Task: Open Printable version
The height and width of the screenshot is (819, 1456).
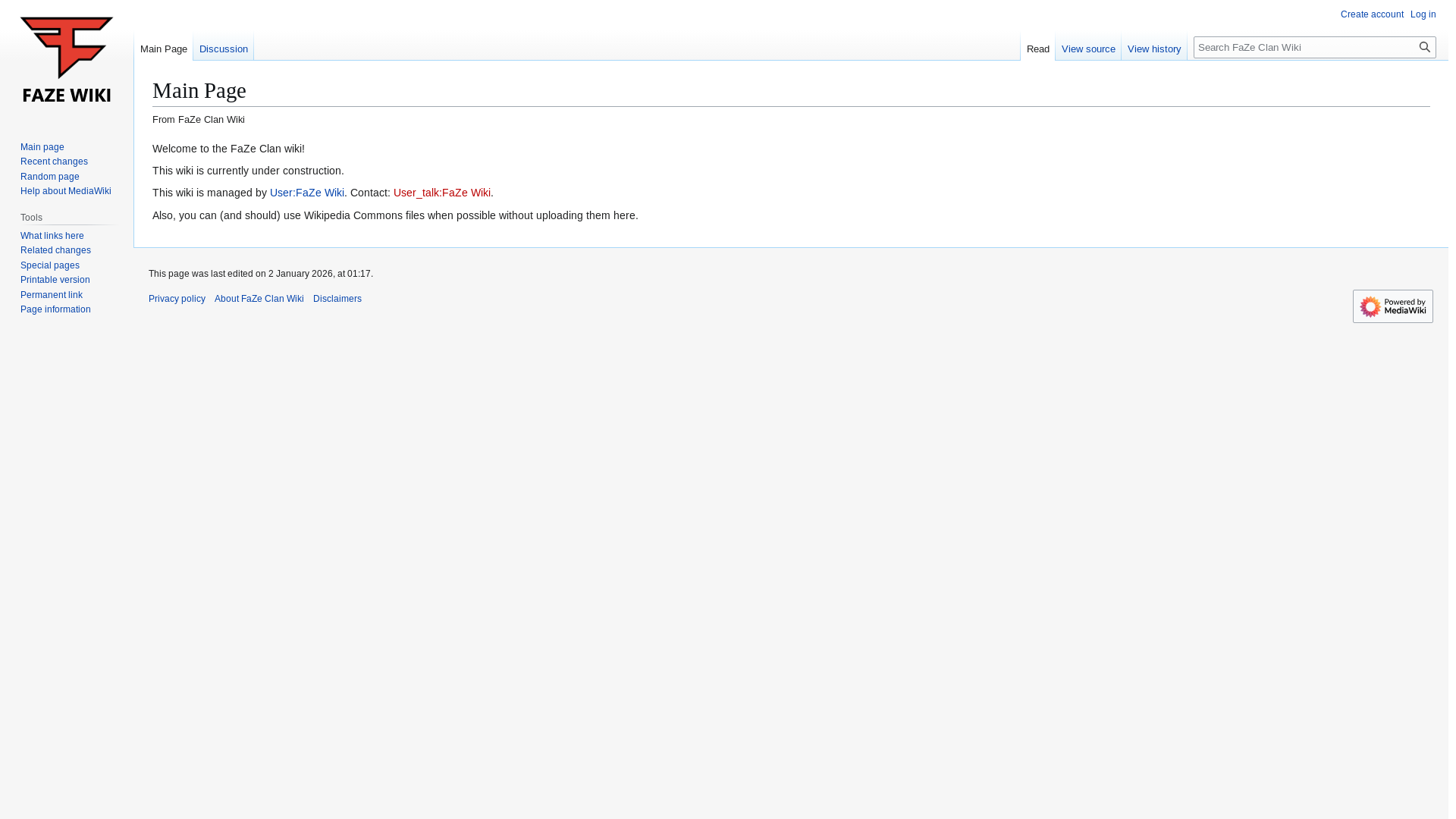Action: tap(55, 280)
